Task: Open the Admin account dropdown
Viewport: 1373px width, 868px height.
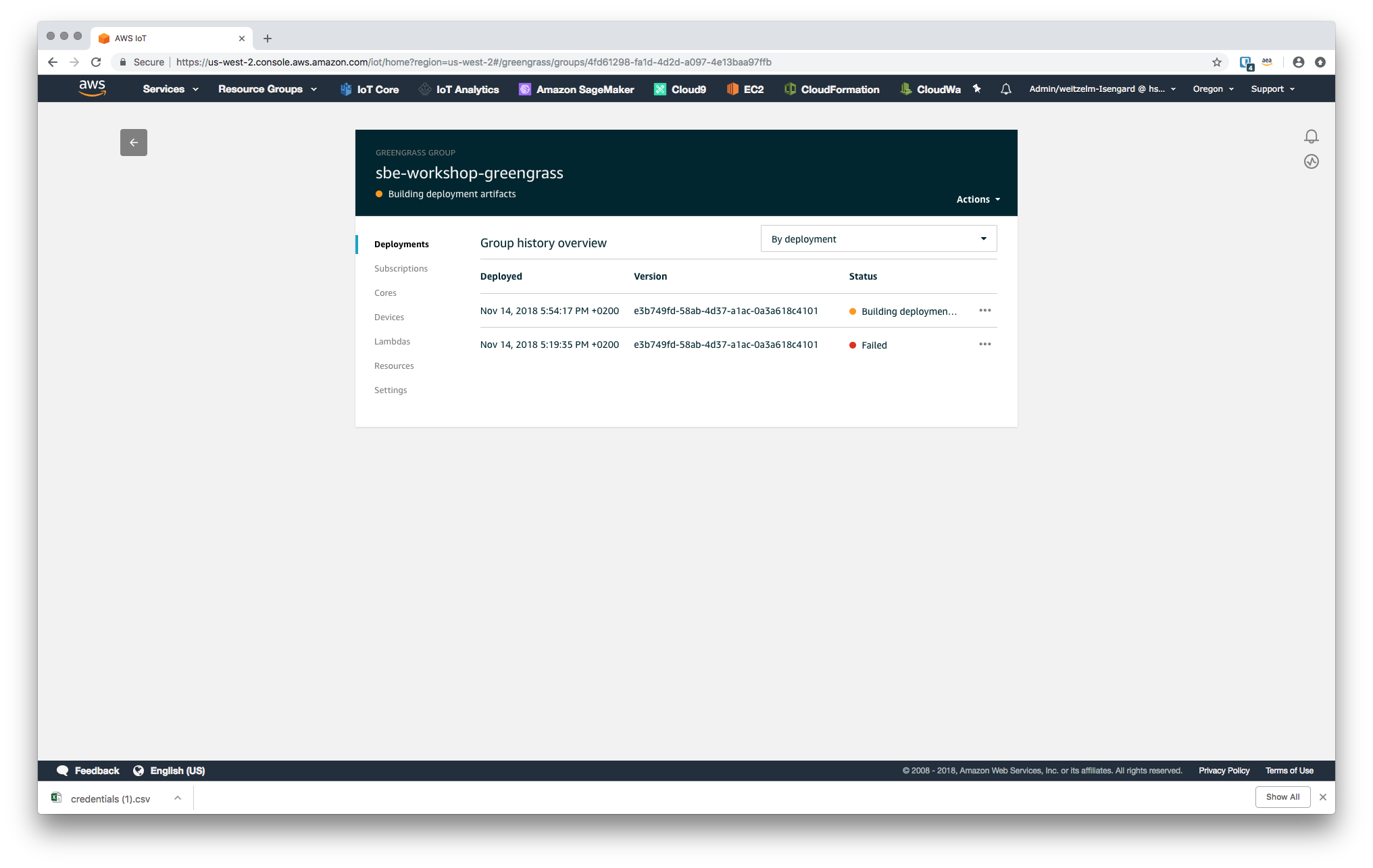Action: [1102, 89]
